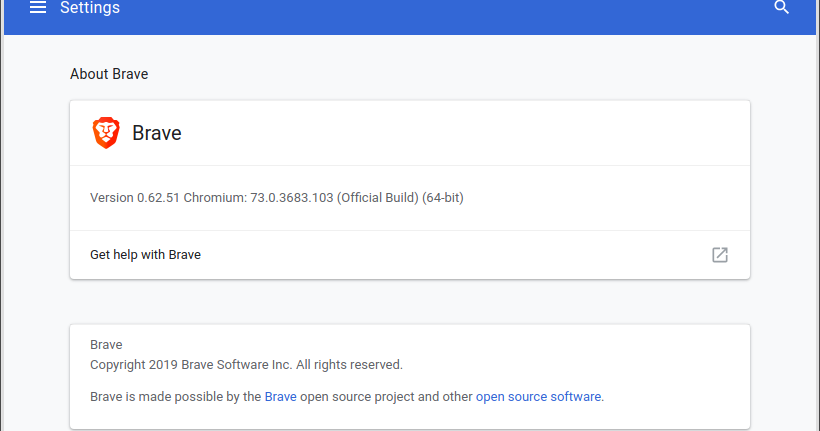
Task: Select the version 0.62.51 Chromium text
Action: tap(277, 198)
